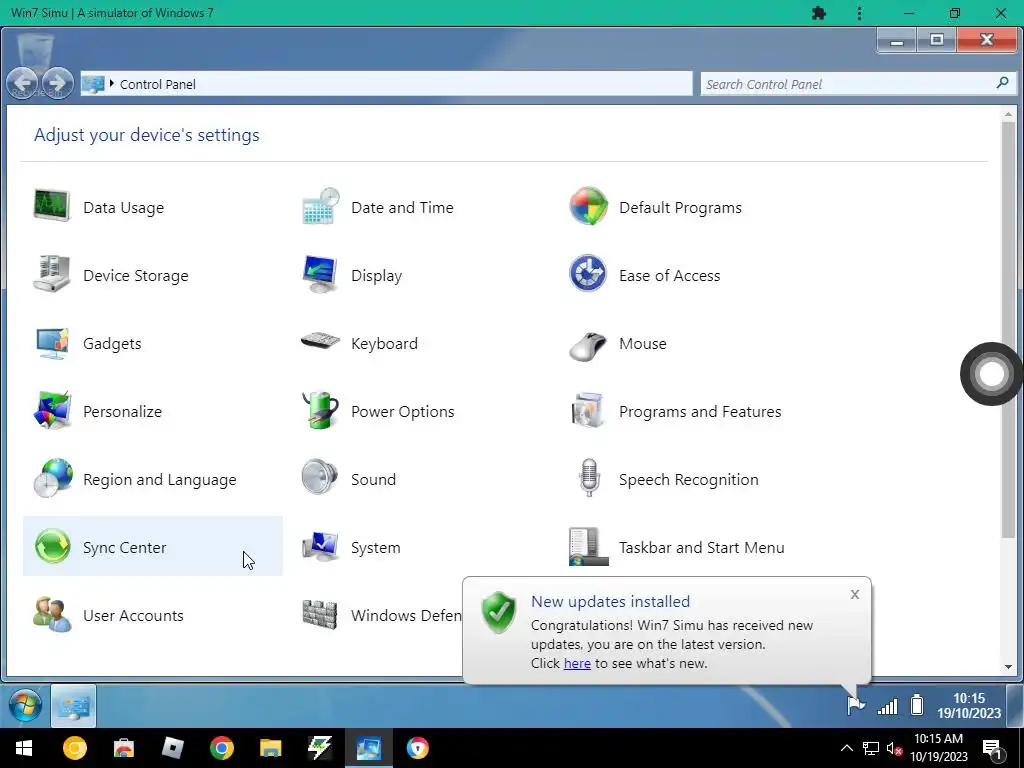Open the Power Options battery icon
Screen dimensions: 1024x768
tap(320, 411)
